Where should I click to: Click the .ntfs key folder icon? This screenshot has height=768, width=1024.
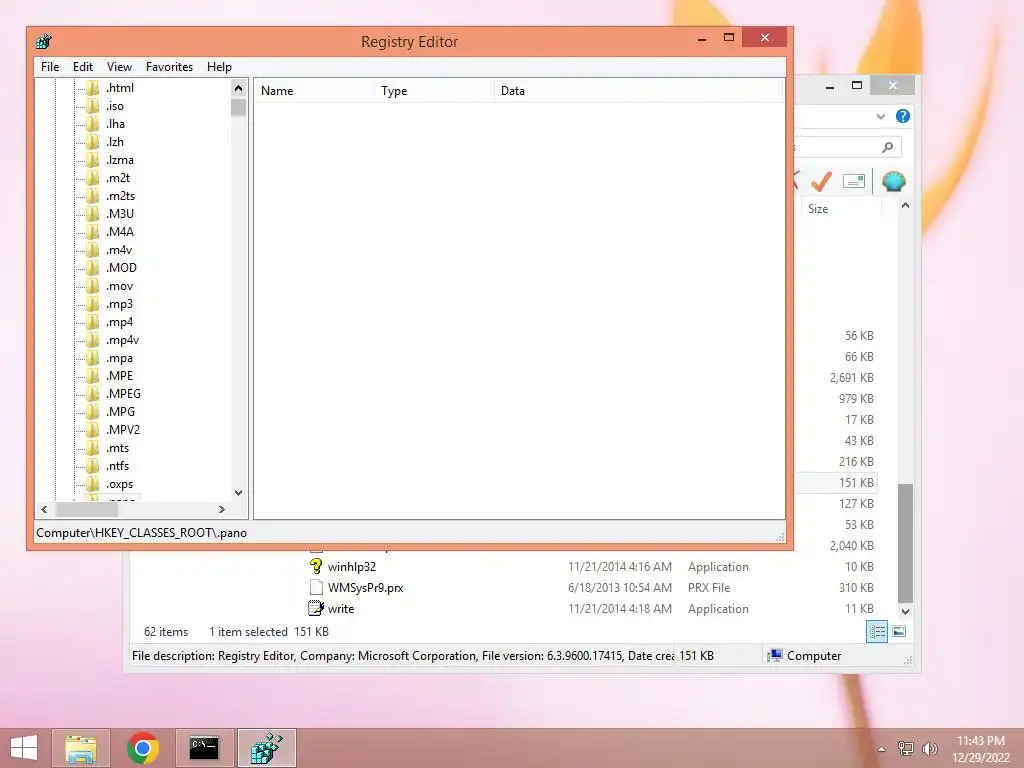pos(93,466)
